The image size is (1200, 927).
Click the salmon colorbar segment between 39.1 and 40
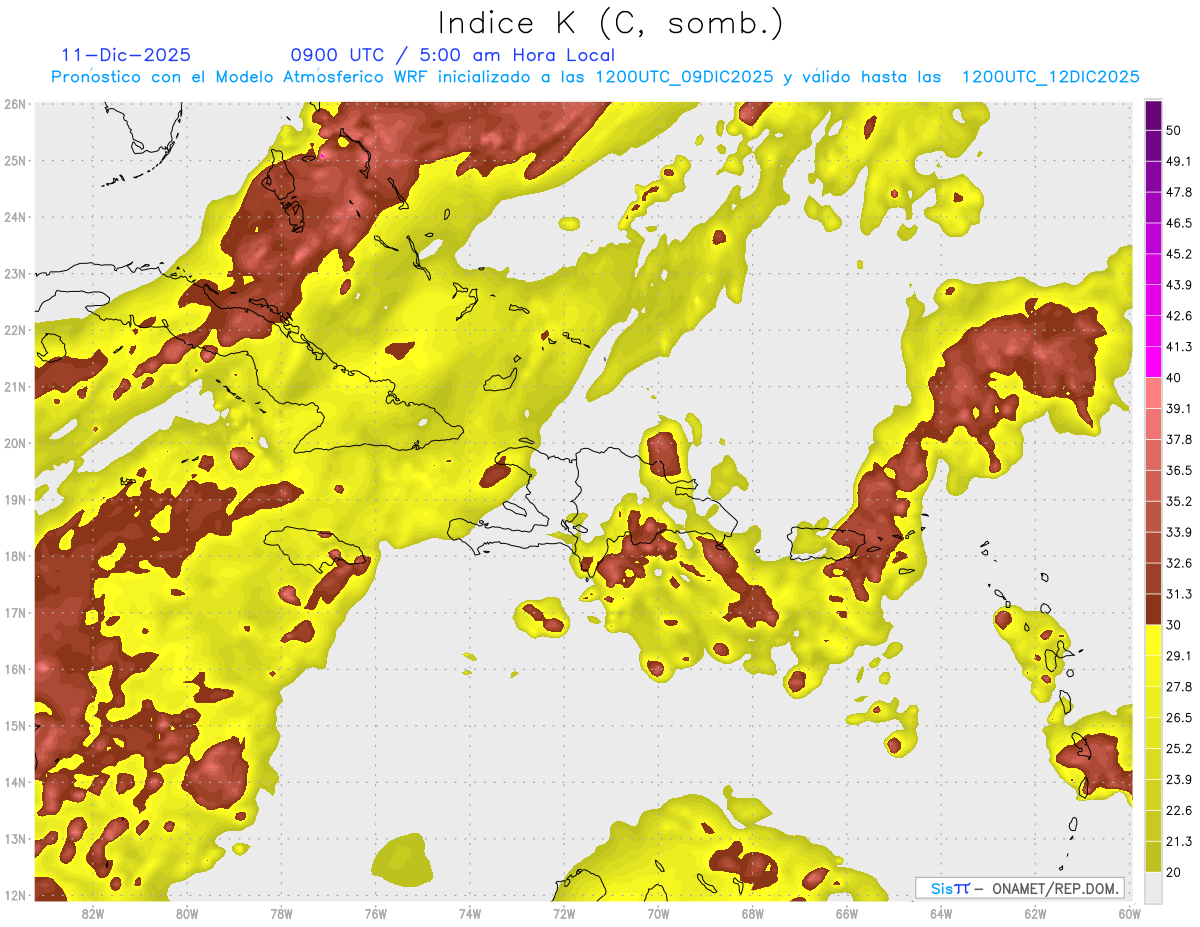click(x=1153, y=392)
